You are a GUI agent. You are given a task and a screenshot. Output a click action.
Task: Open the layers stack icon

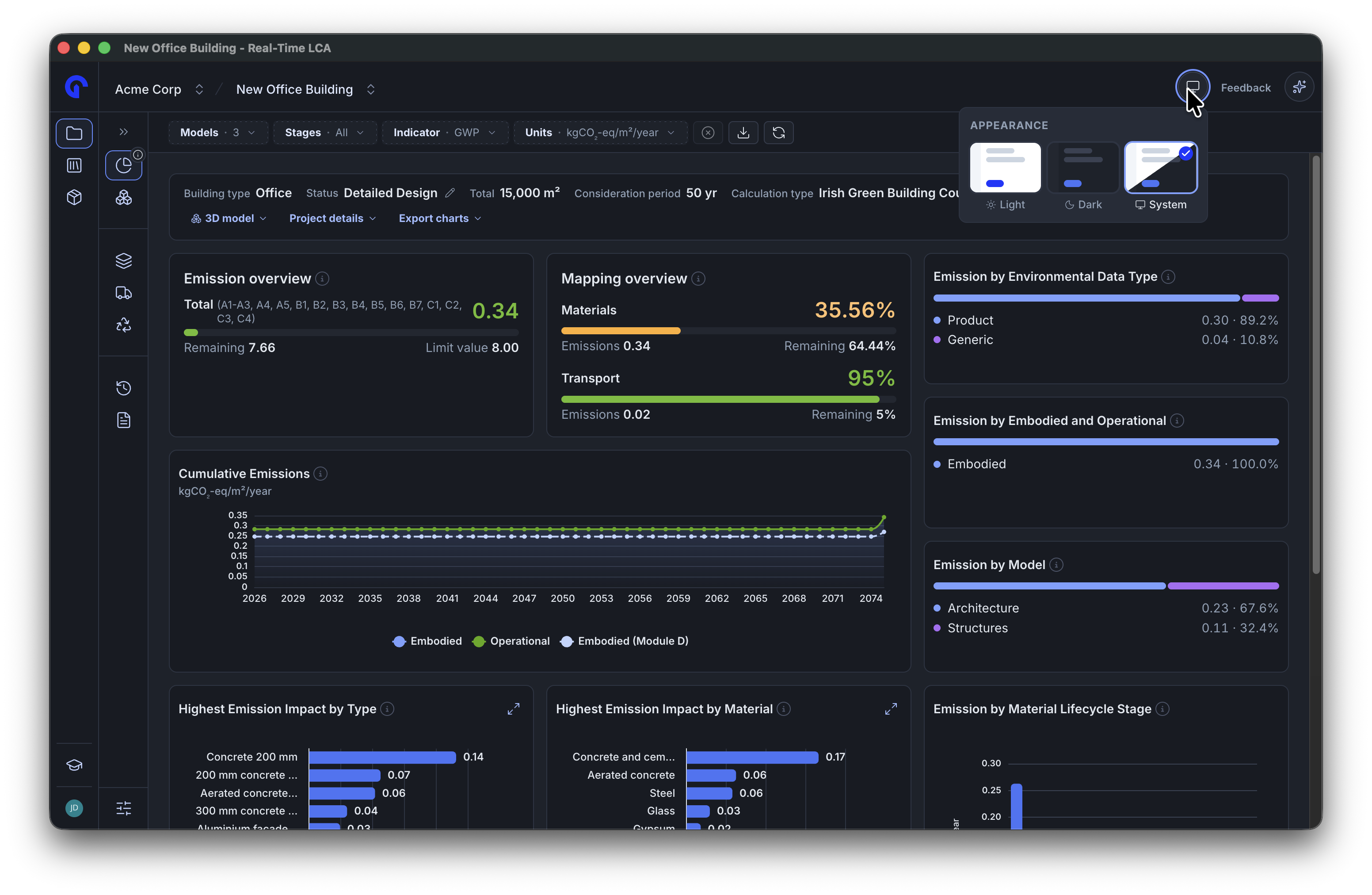123,260
